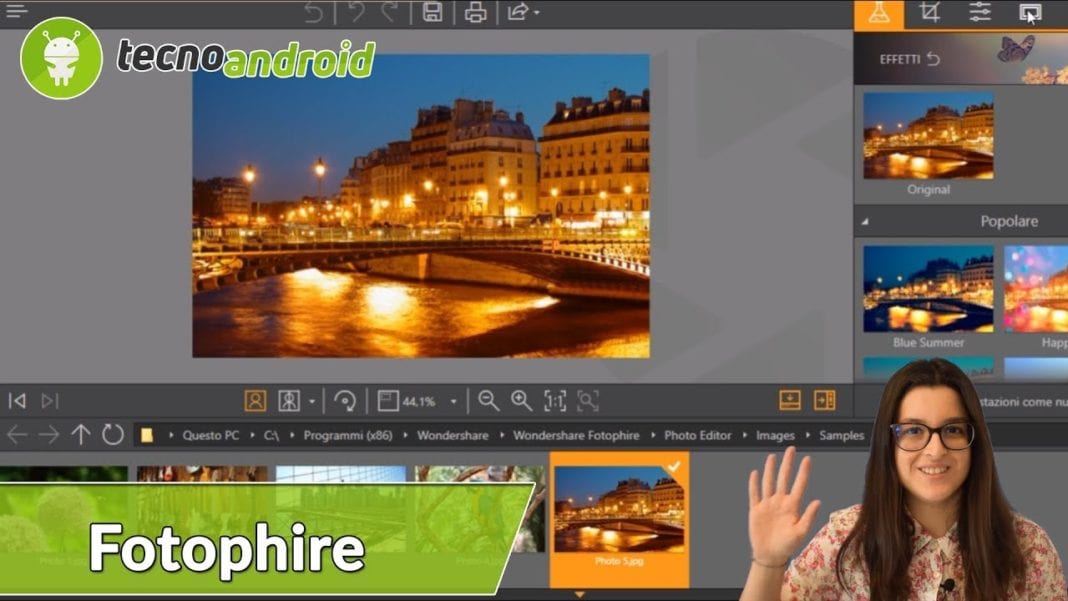Expand arrow before Photo Editor breadcrumb
Image resolution: width=1068 pixels, height=601 pixels.
[653, 435]
